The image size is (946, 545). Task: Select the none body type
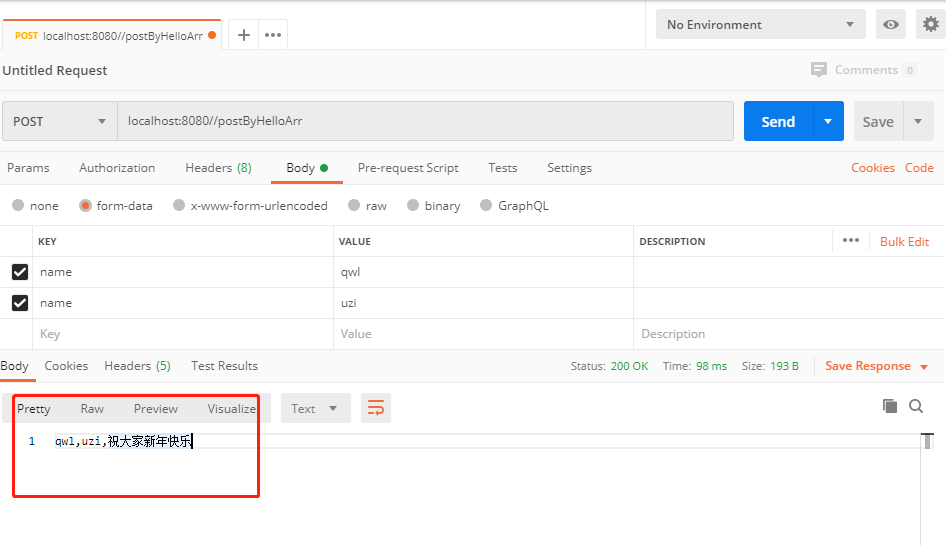(x=18, y=205)
